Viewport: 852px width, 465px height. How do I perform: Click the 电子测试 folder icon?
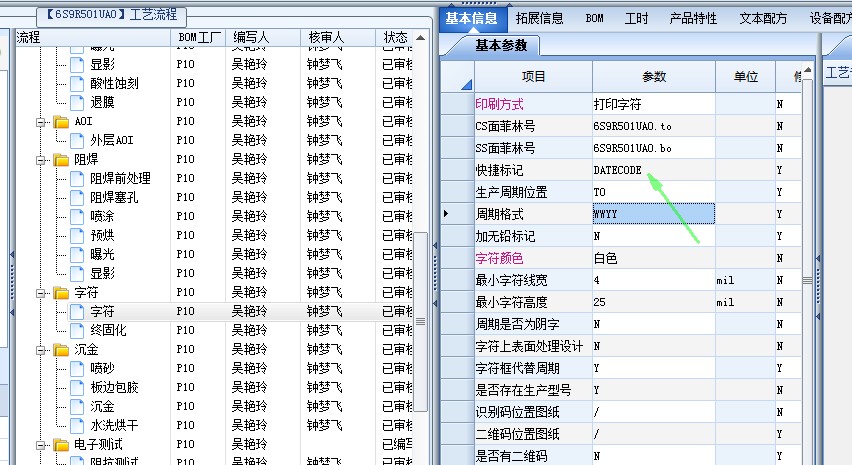tap(61, 445)
